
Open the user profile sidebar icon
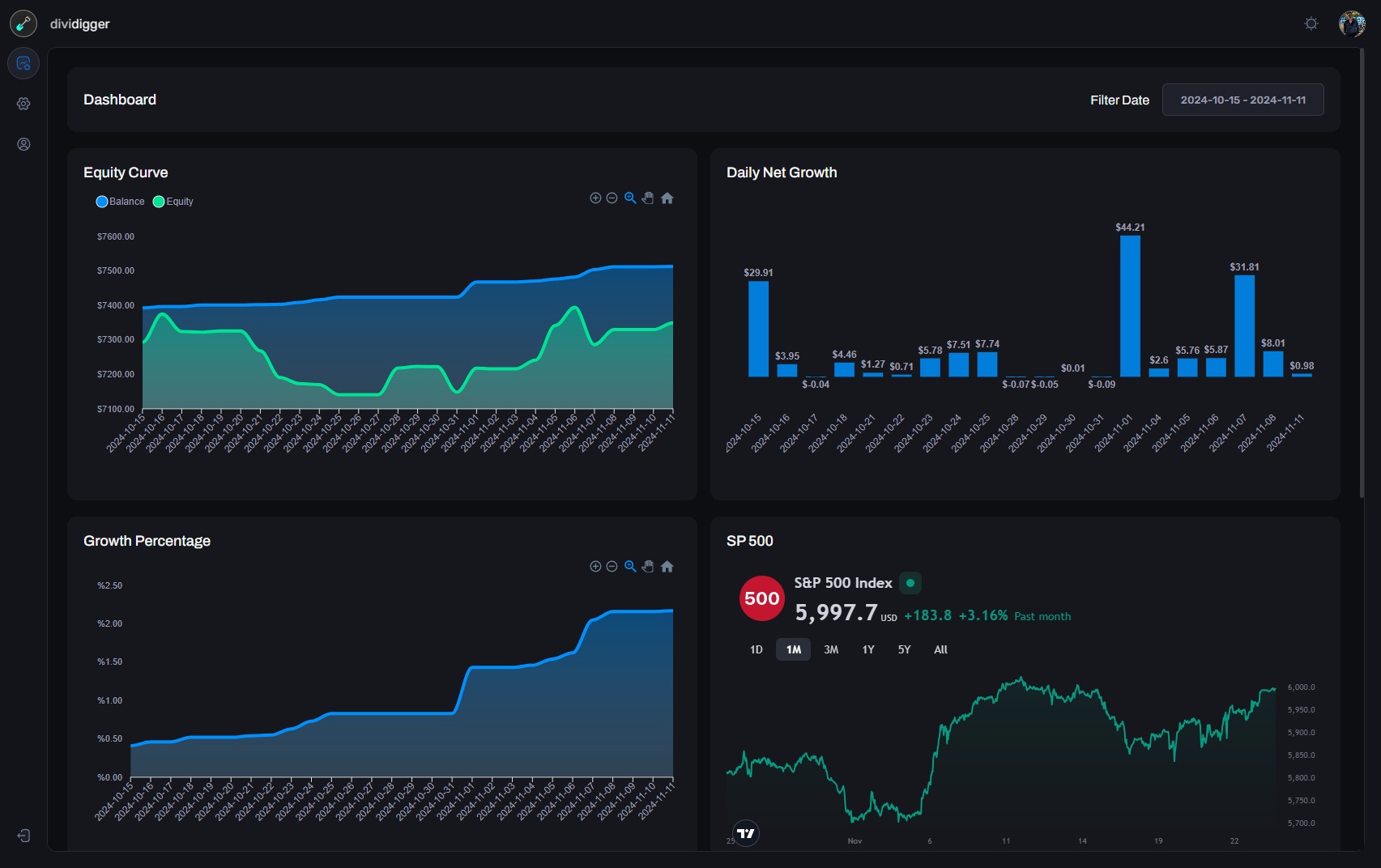23,144
